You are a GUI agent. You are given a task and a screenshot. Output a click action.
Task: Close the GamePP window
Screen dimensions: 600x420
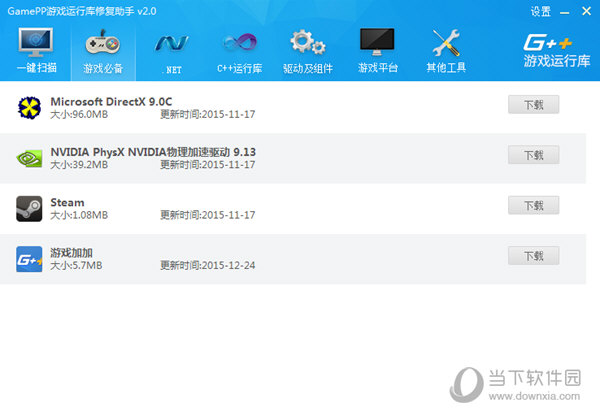click(x=586, y=11)
